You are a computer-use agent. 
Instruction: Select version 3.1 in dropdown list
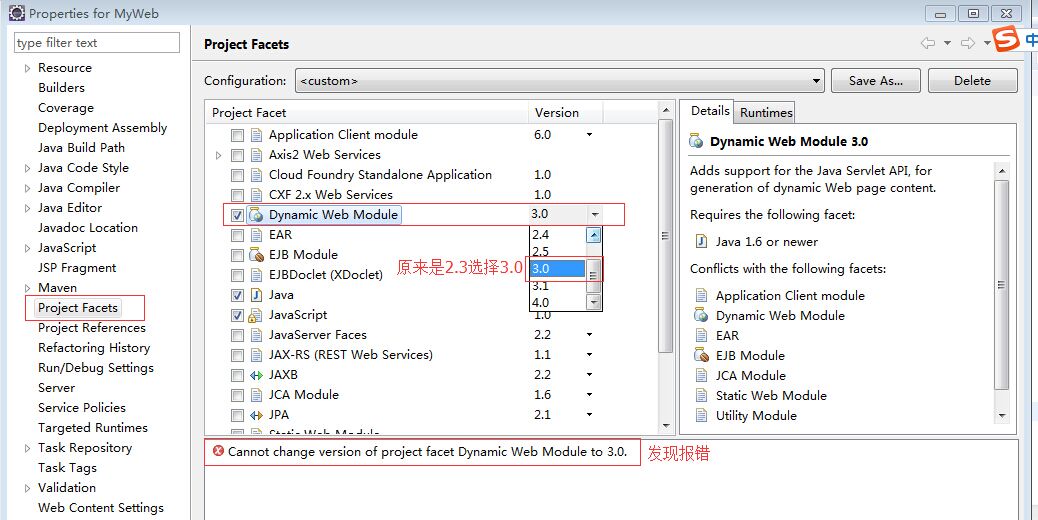point(558,286)
